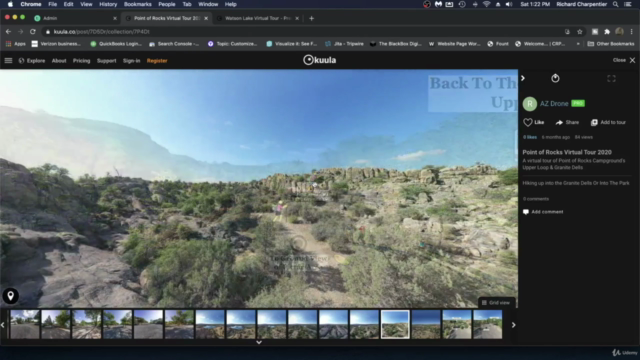Open the Apps bookmark
The image size is (640, 360).
[x=16, y=44]
